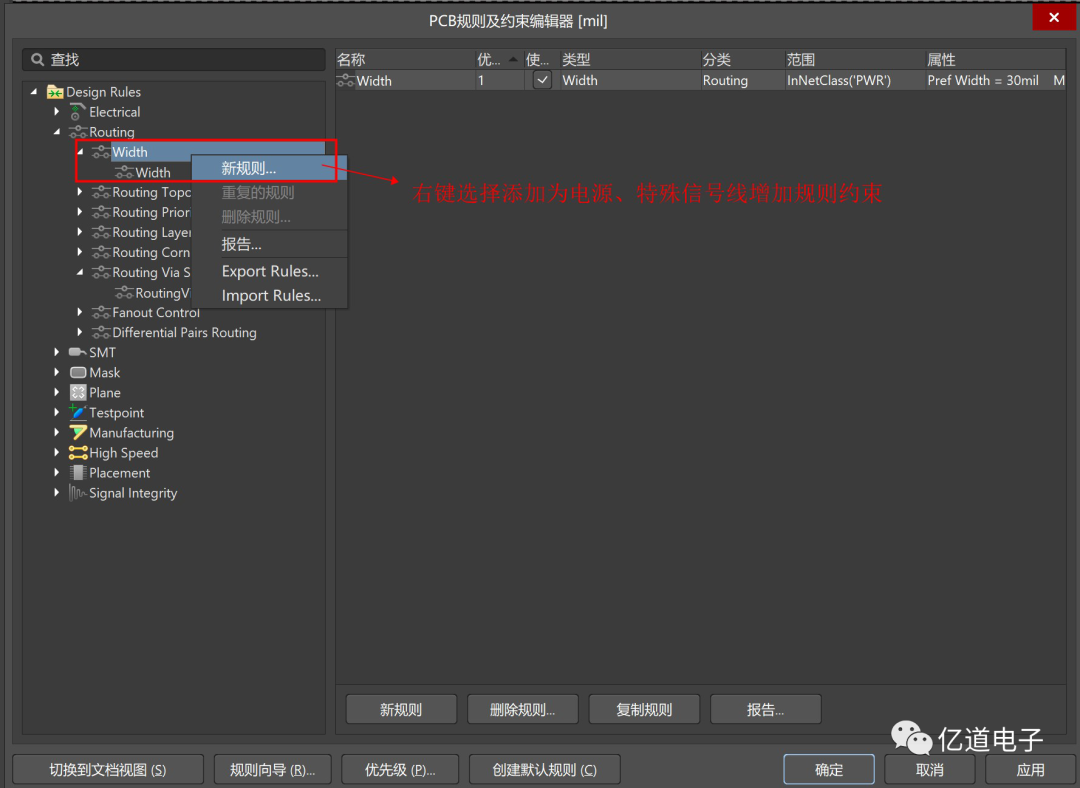Click the 删除规则... button
The height and width of the screenshot is (788, 1080).
coord(522,709)
